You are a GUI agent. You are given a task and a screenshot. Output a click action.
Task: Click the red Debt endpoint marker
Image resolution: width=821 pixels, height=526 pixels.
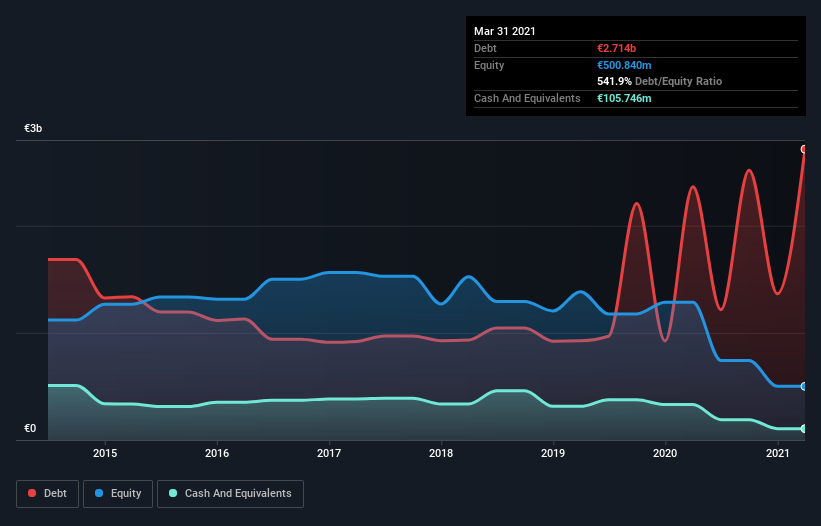point(804,149)
